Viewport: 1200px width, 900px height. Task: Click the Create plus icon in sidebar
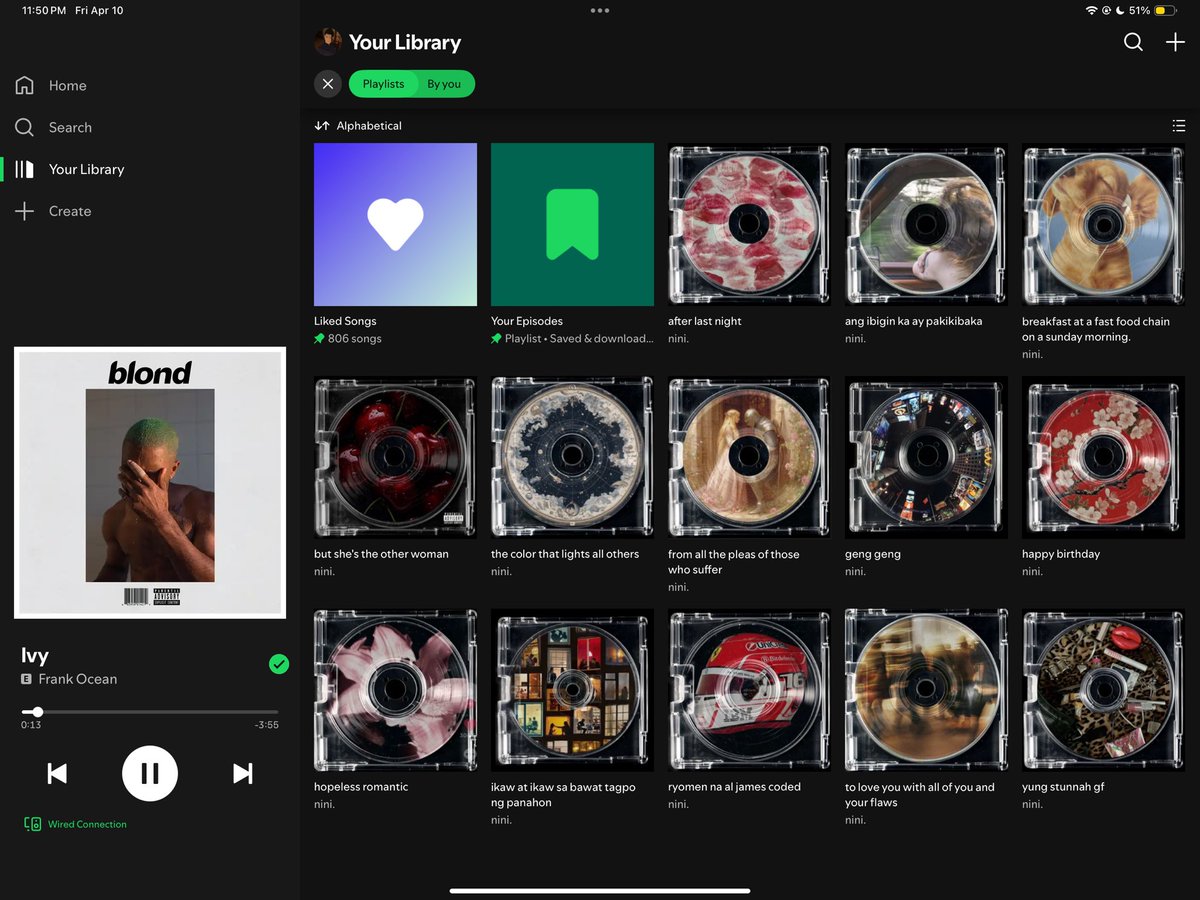point(25,212)
